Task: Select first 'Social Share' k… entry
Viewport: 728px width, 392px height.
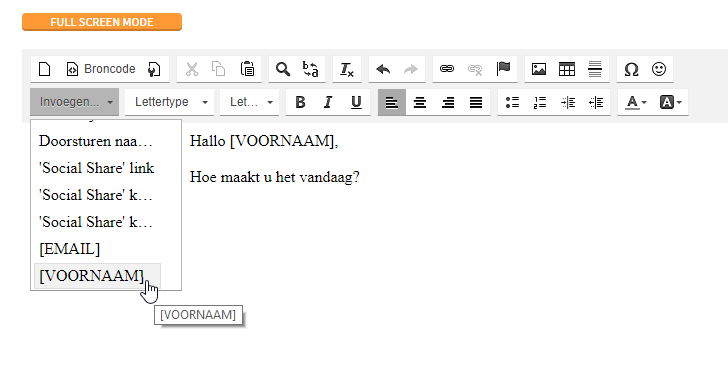Action: point(98,195)
